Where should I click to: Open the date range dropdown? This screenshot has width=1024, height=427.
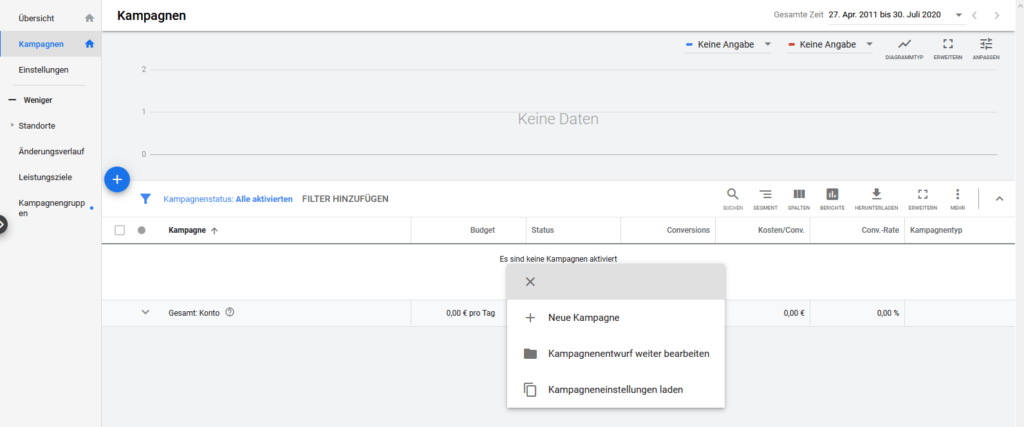click(x=959, y=15)
